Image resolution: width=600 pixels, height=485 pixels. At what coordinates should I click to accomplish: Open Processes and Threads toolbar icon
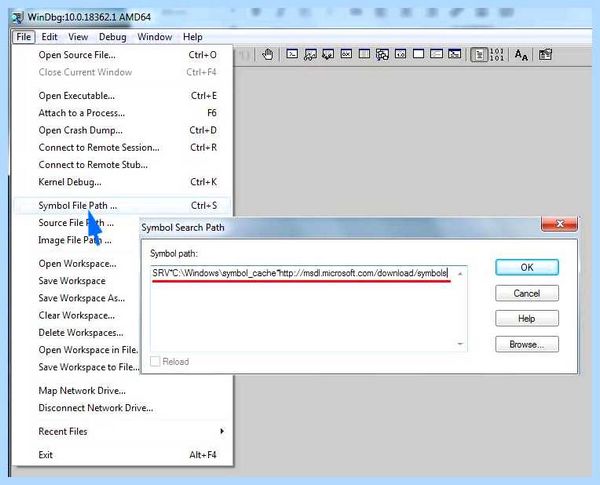[436, 54]
